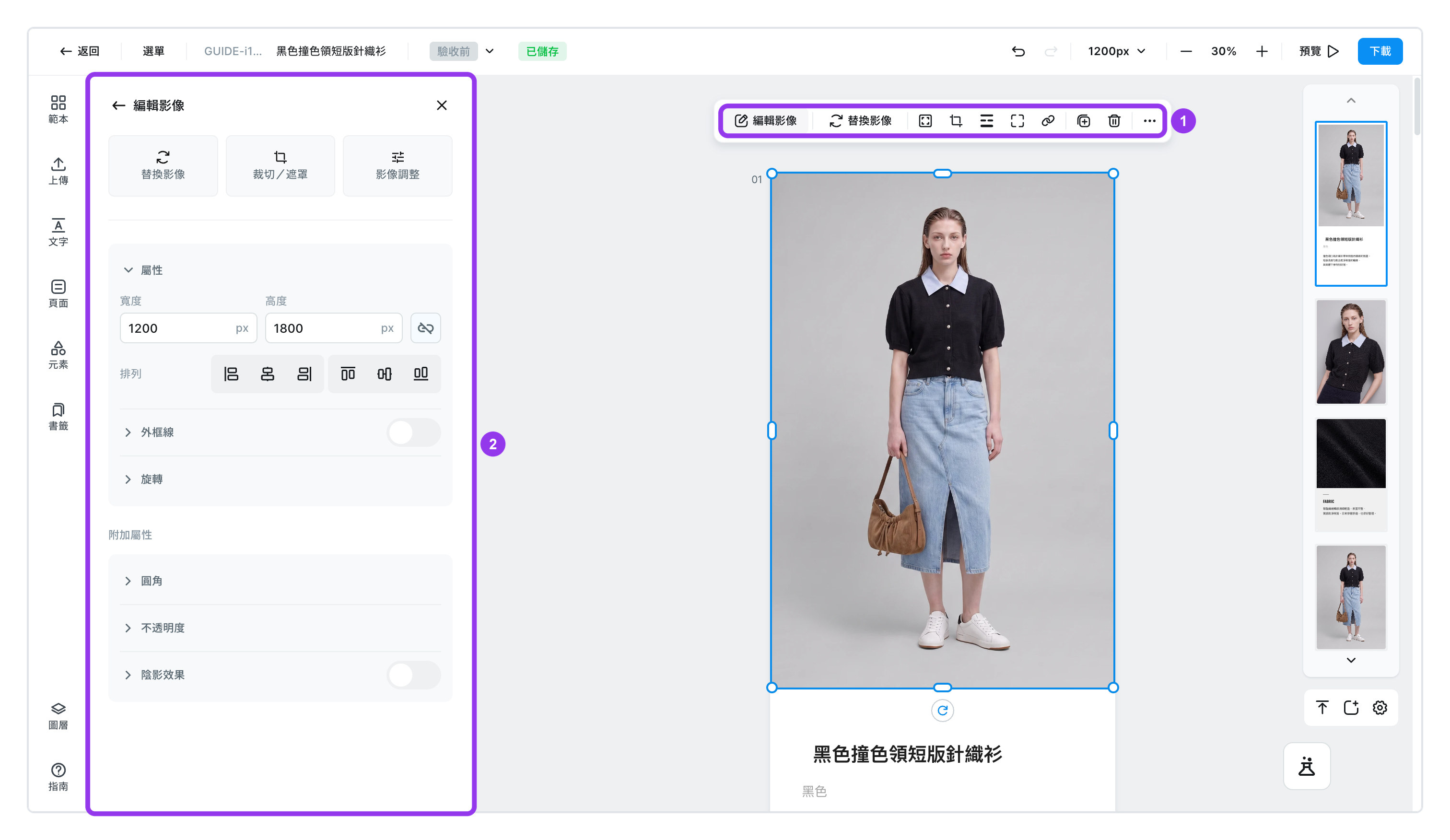Open the 驗收前 status dropdown
This screenshot has height=840, width=1450.
(x=462, y=51)
